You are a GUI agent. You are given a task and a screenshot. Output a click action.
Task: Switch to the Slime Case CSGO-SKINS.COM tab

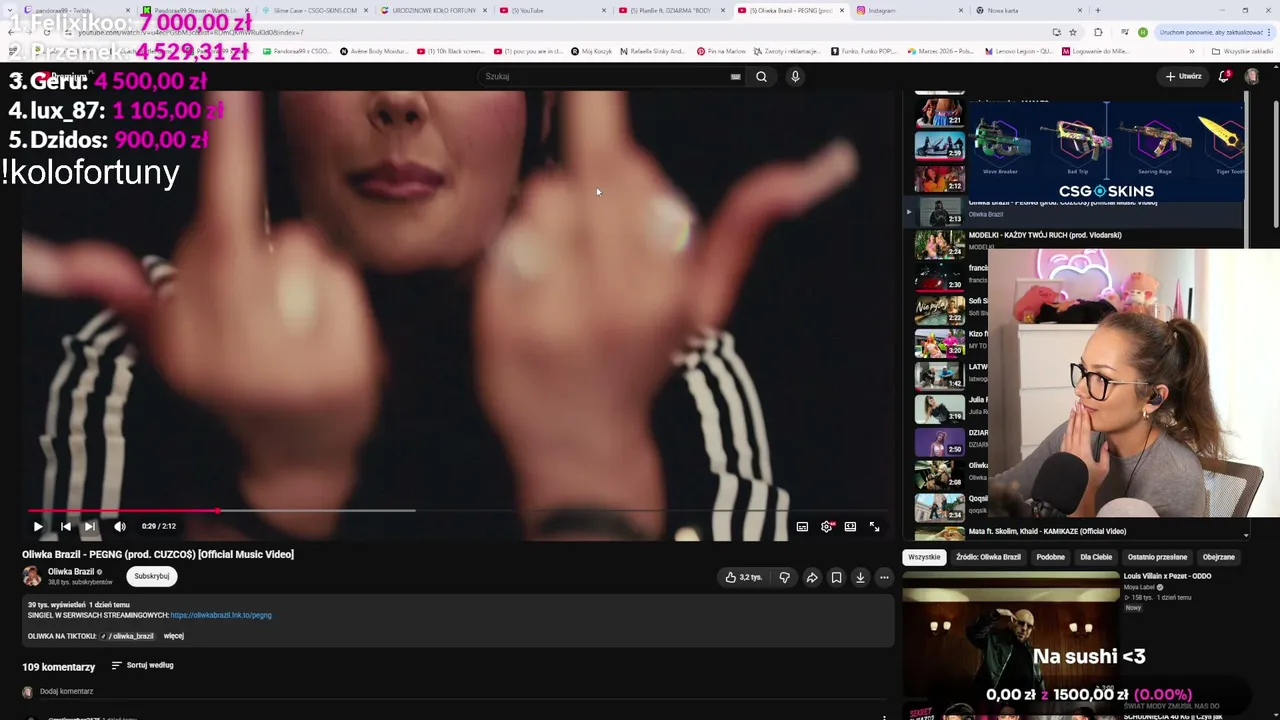[x=314, y=10]
